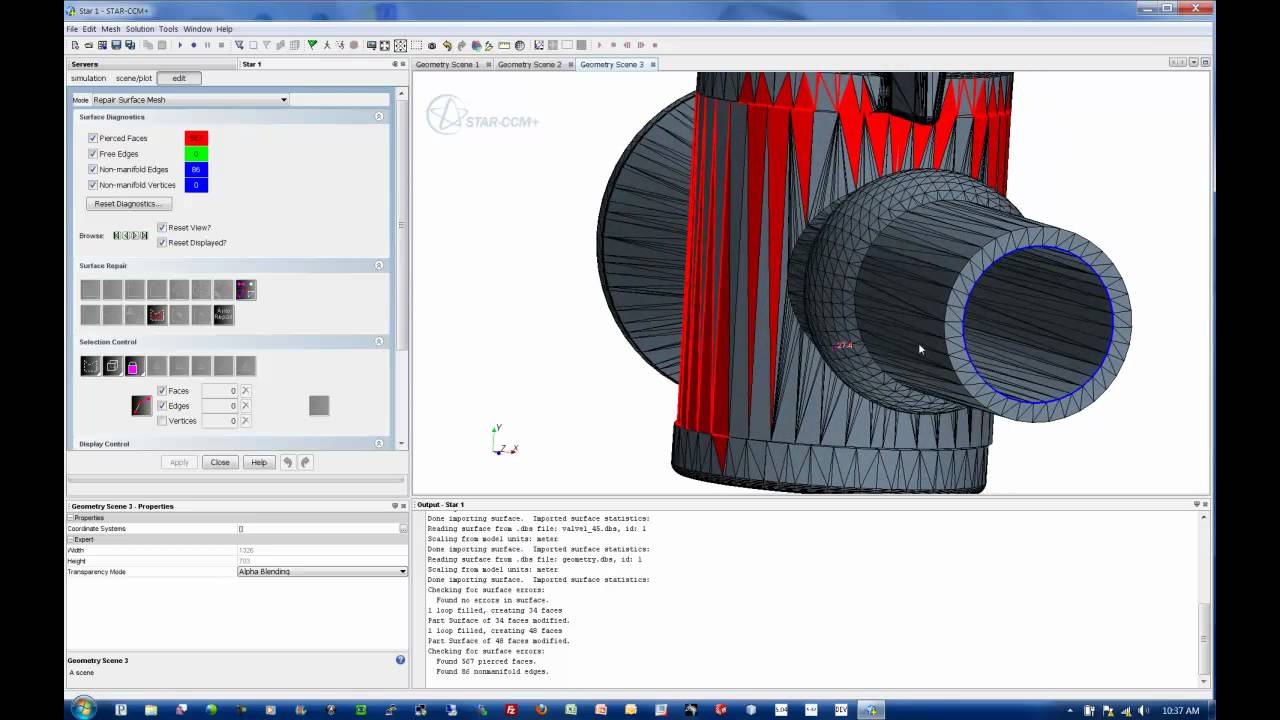Image resolution: width=1280 pixels, height=720 pixels.
Task: Click the magenta lock selection icon
Action: (134, 366)
